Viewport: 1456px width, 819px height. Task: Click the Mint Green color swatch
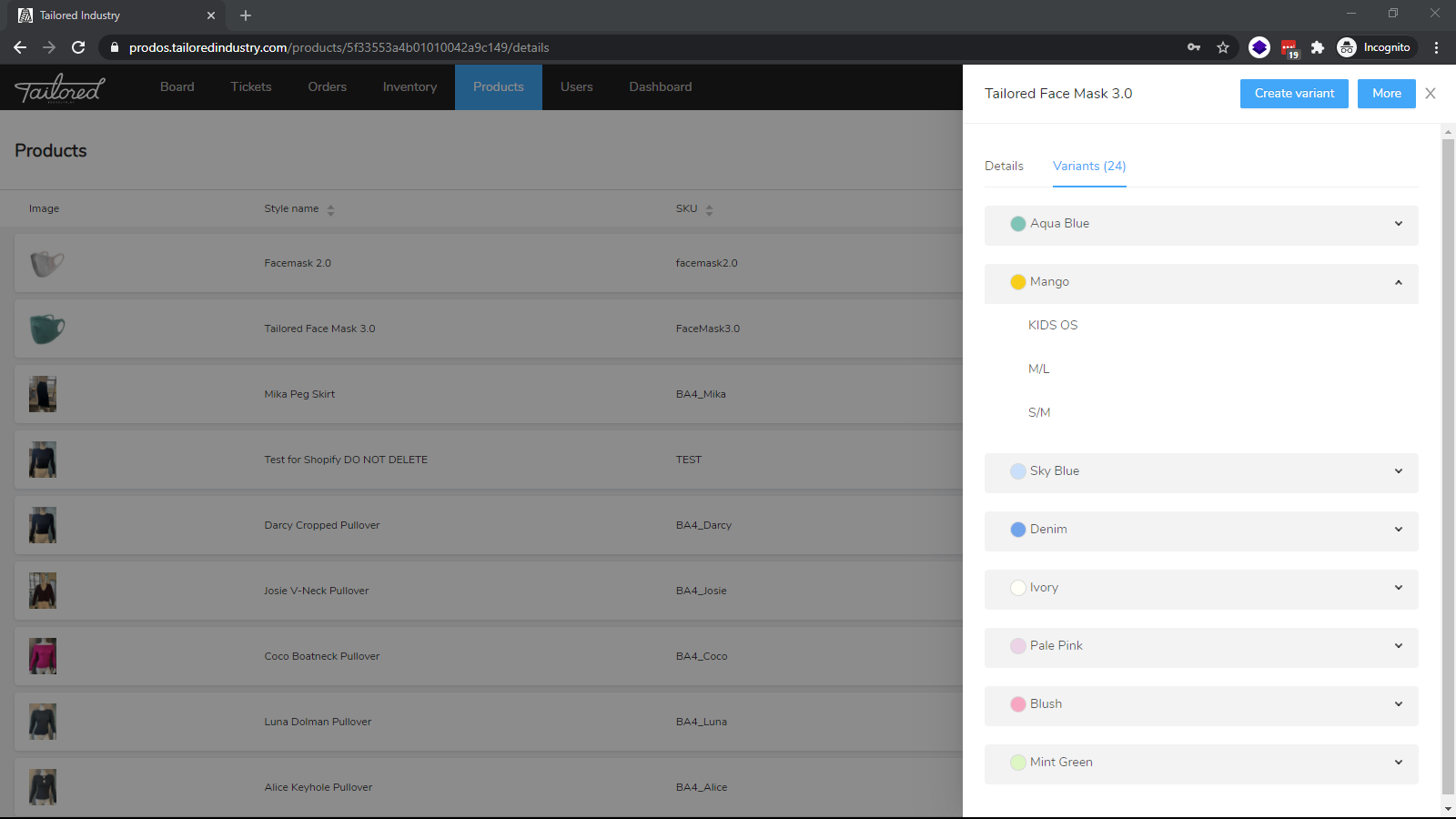(1018, 763)
